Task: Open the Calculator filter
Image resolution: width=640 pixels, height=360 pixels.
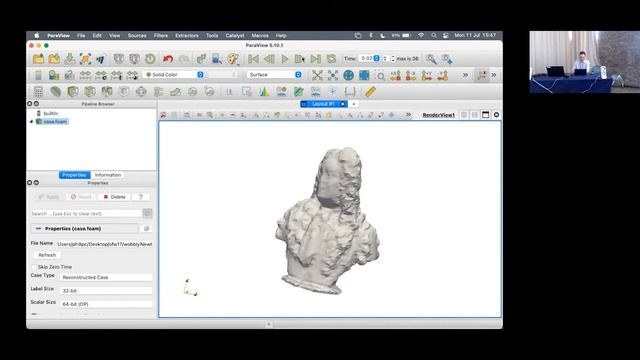Action: (x=38, y=92)
